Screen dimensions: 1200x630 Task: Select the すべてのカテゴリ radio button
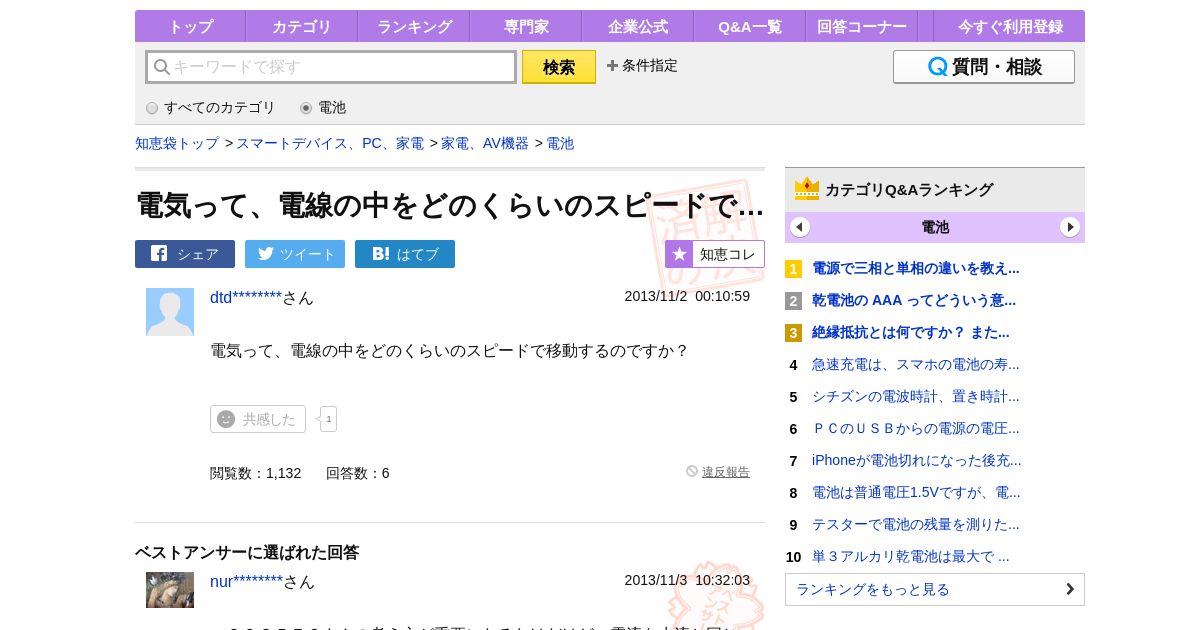[x=152, y=108]
